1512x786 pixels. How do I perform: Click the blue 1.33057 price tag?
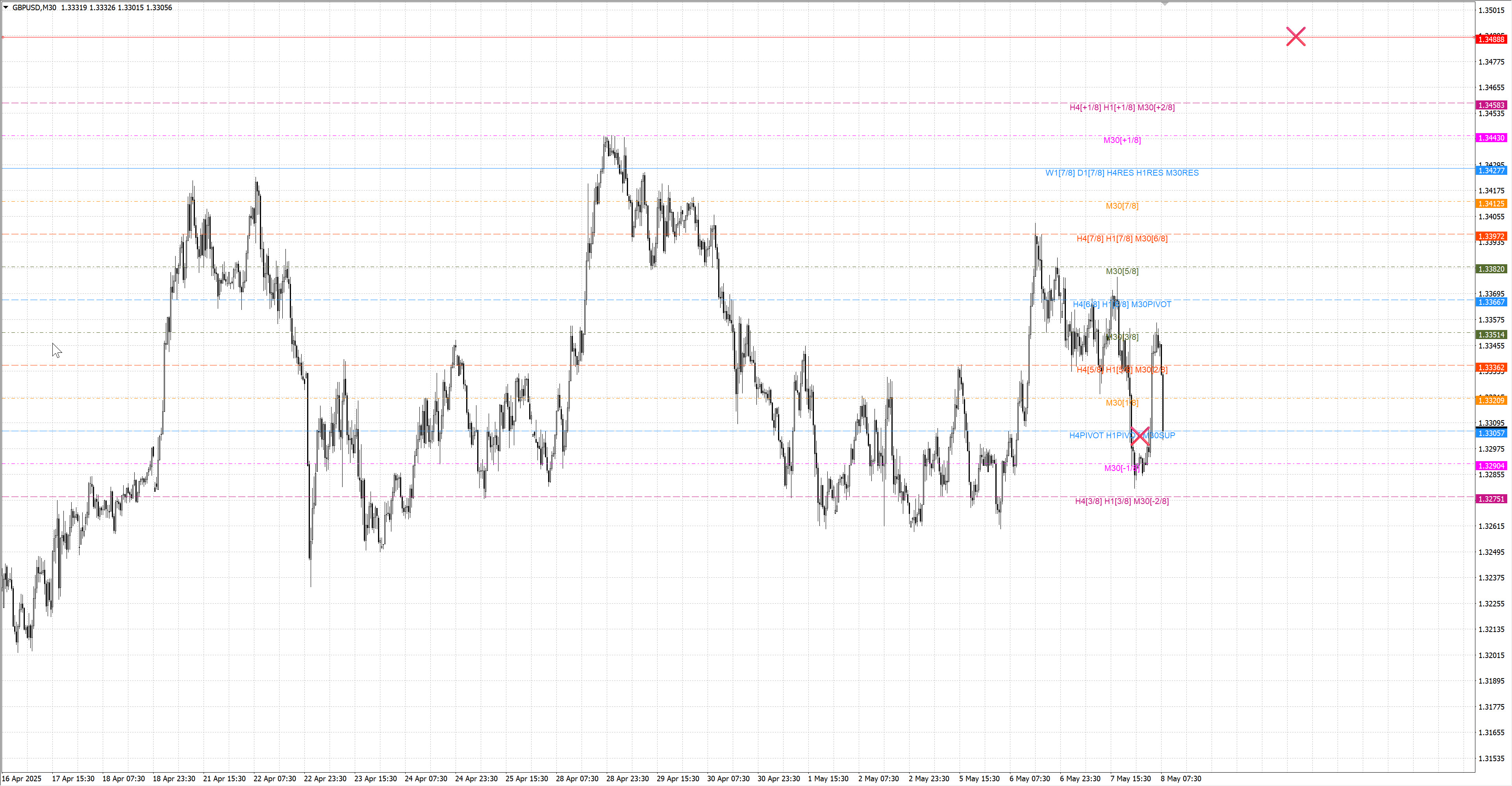click(1491, 433)
